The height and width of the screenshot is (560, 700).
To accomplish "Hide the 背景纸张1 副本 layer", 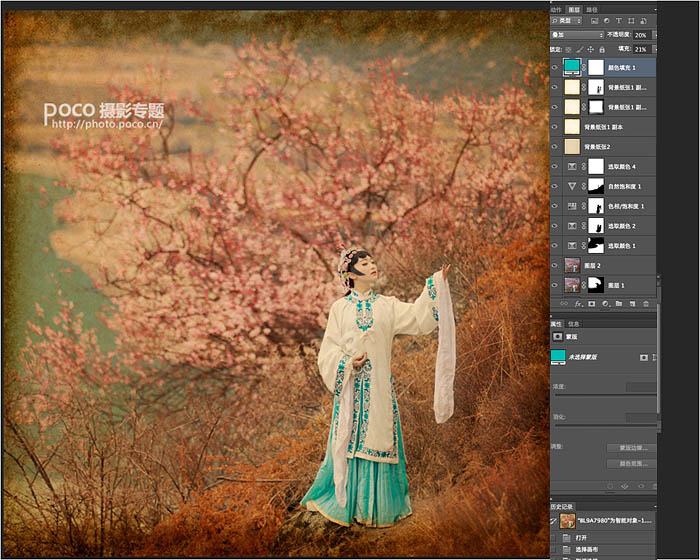I will pyautogui.click(x=555, y=127).
